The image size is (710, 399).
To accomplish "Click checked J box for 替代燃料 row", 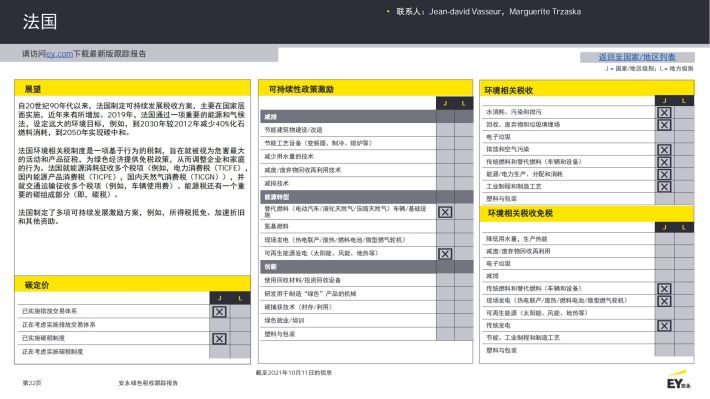I will [445, 212].
